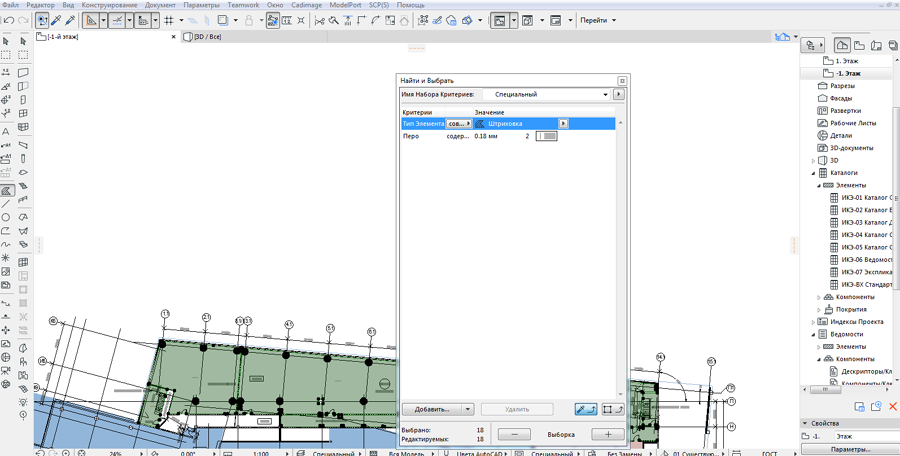Open the Перейти dropdown in toolbar
The height and width of the screenshot is (456, 900).
pos(599,21)
